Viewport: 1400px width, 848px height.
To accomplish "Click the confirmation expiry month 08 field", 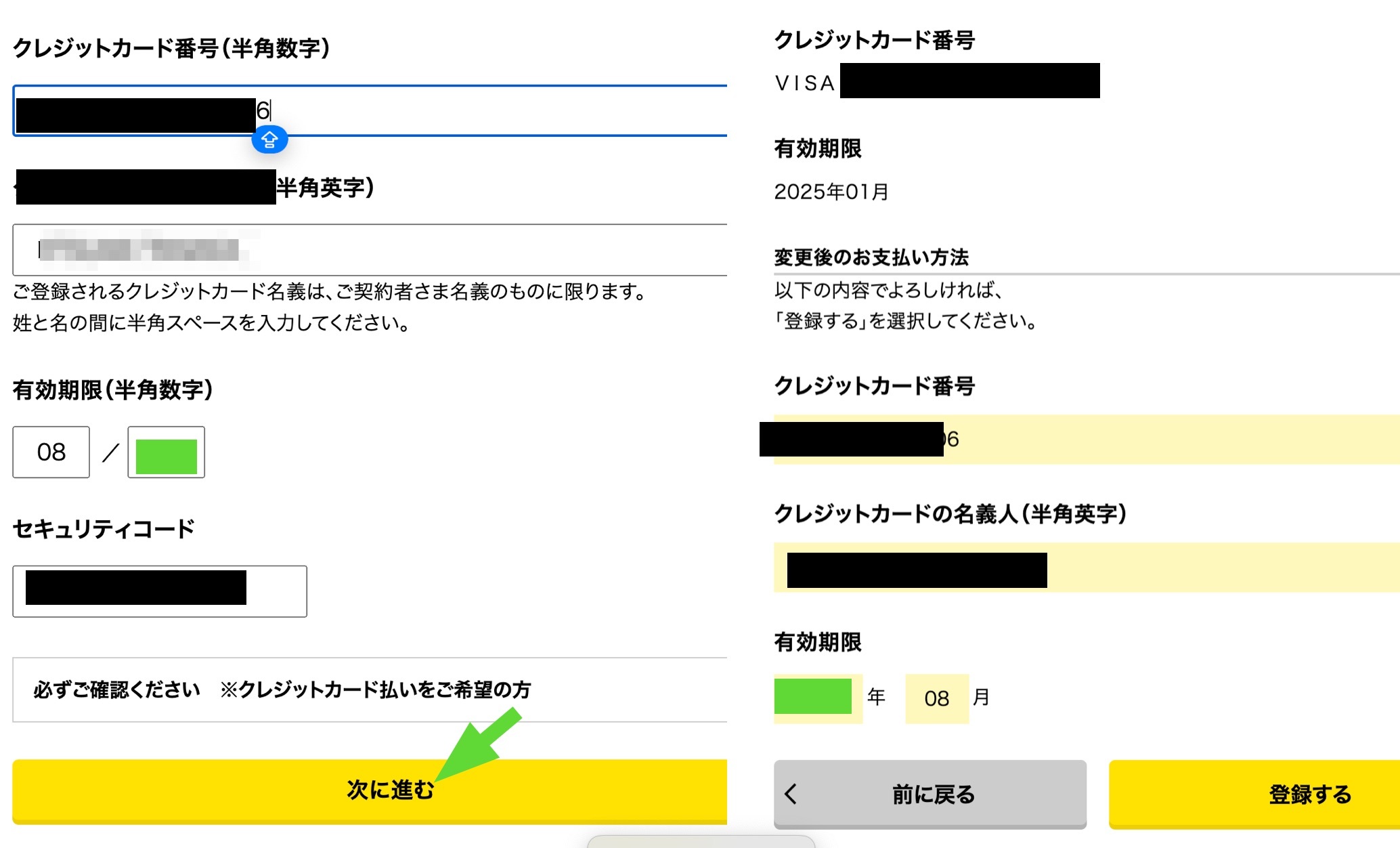I will tap(937, 698).
